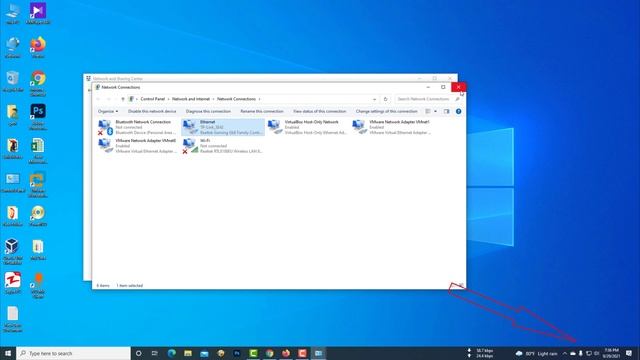Close the Network Connections window
The image size is (640, 360).
click(x=458, y=87)
